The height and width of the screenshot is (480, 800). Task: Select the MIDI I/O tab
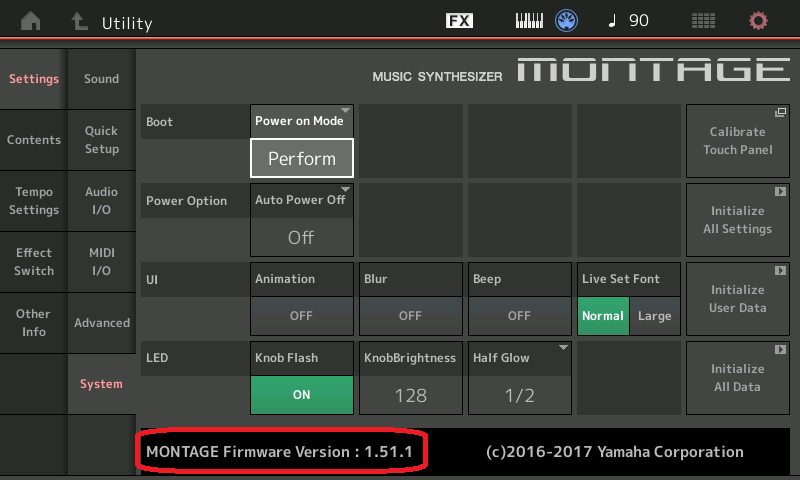pos(101,262)
